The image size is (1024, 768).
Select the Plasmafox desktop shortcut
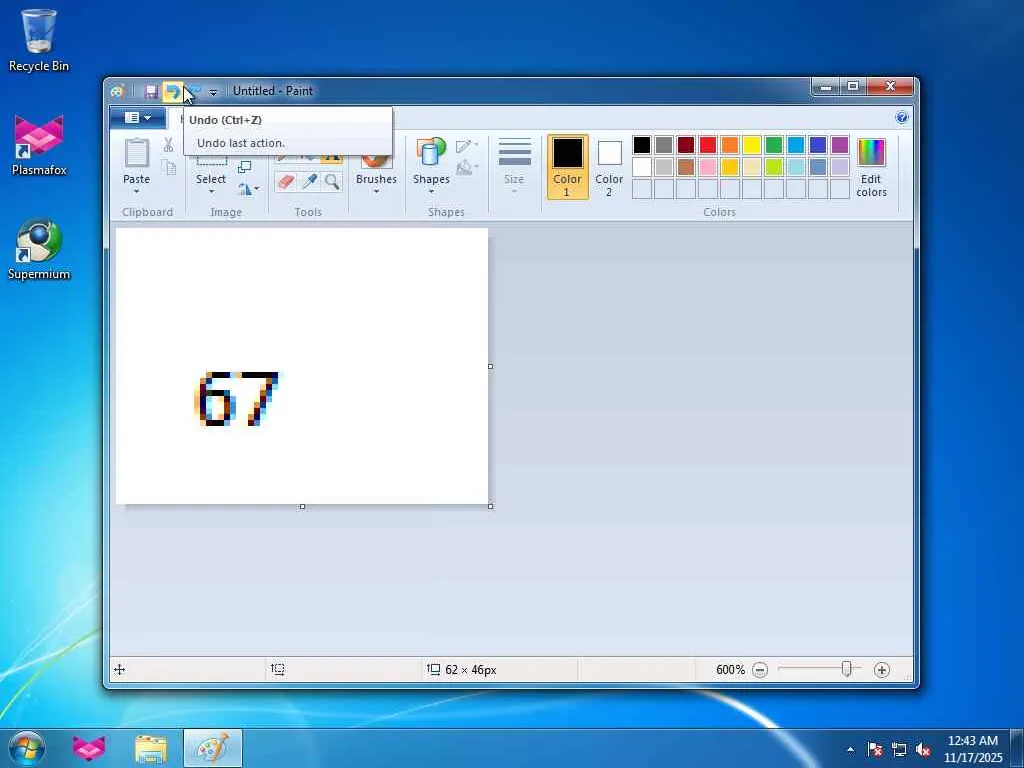[39, 145]
